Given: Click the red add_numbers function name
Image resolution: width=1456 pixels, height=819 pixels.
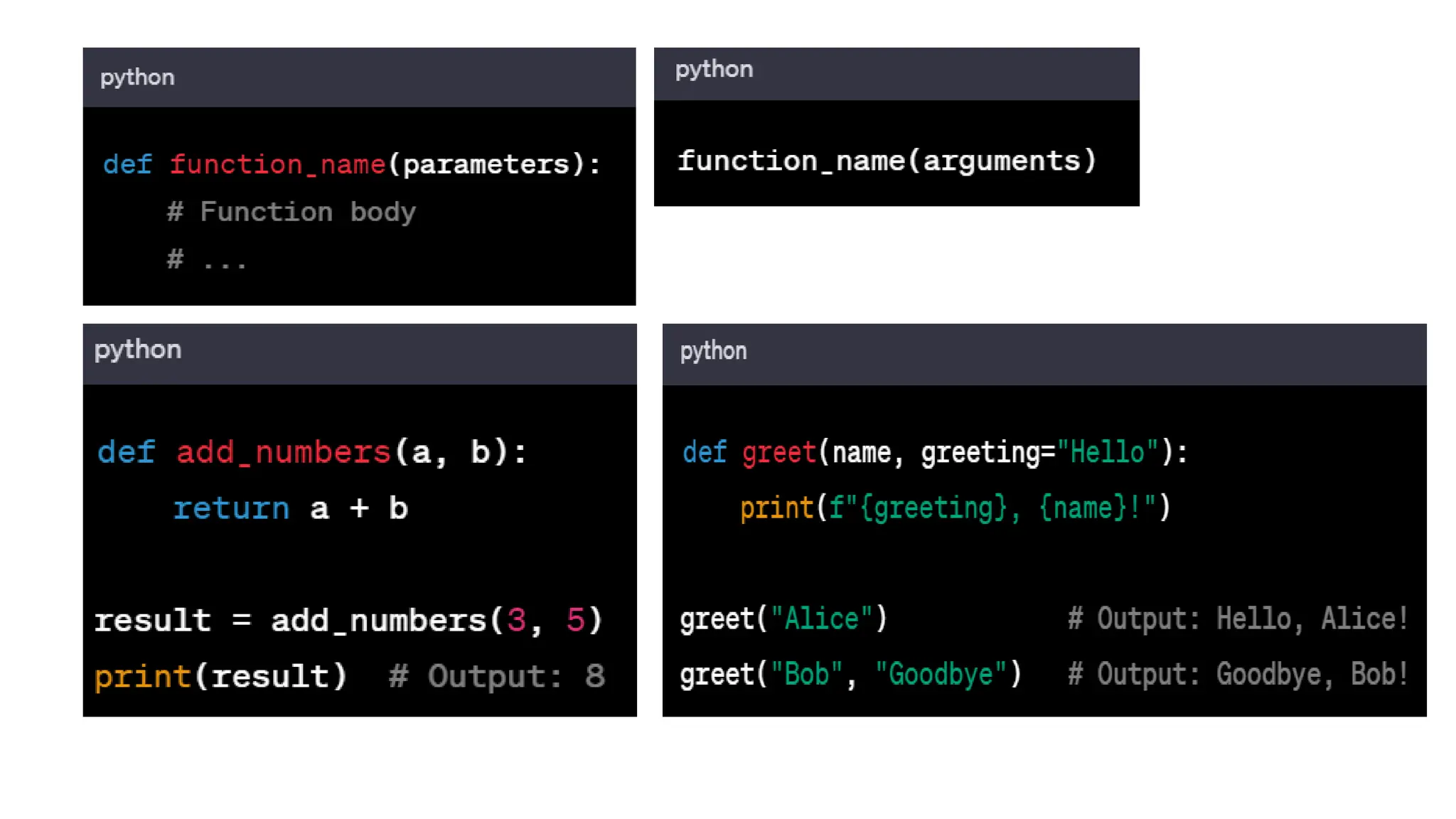Looking at the screenshot, I should coord(283,452).
